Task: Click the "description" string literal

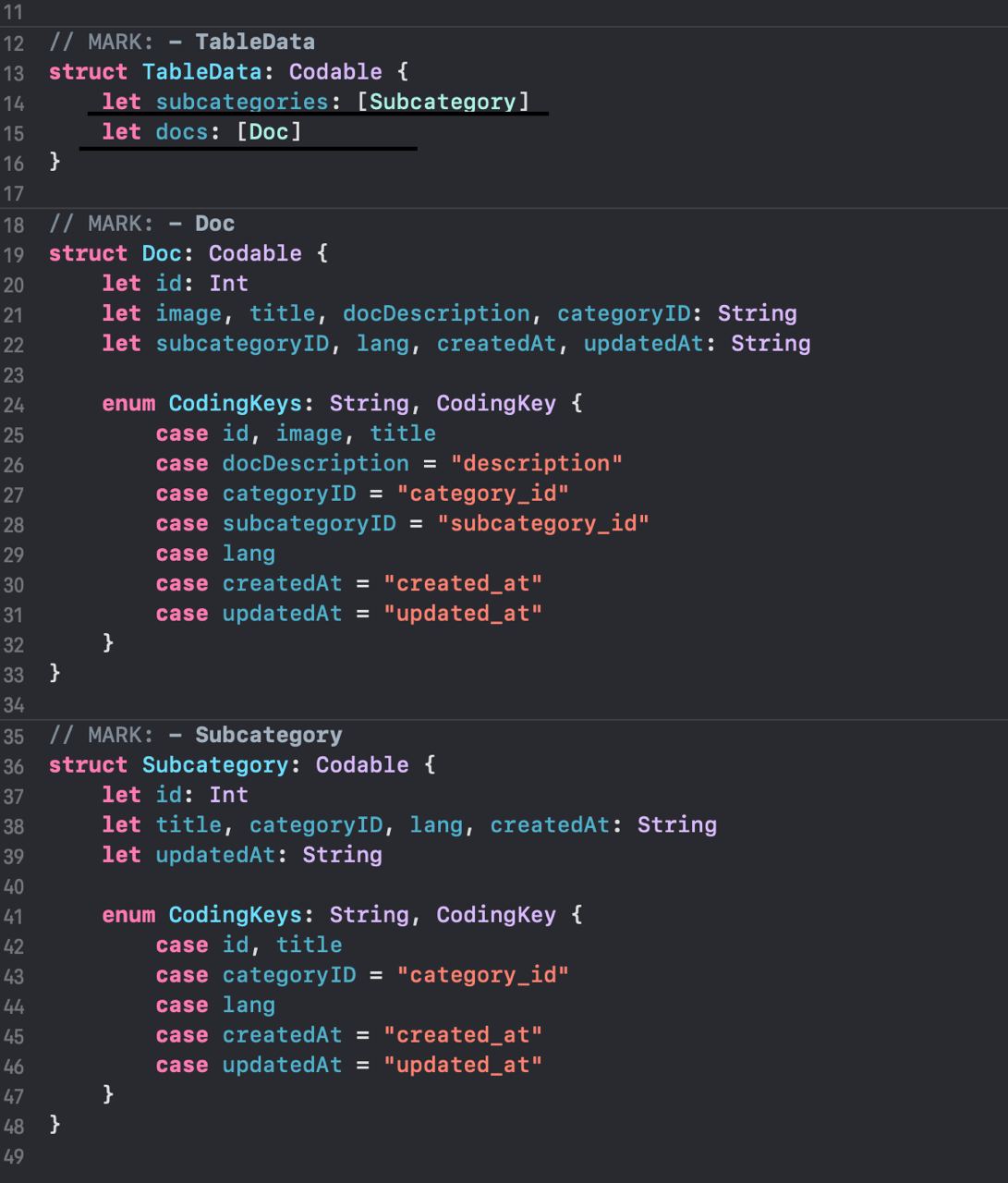Action: [537, 463]
